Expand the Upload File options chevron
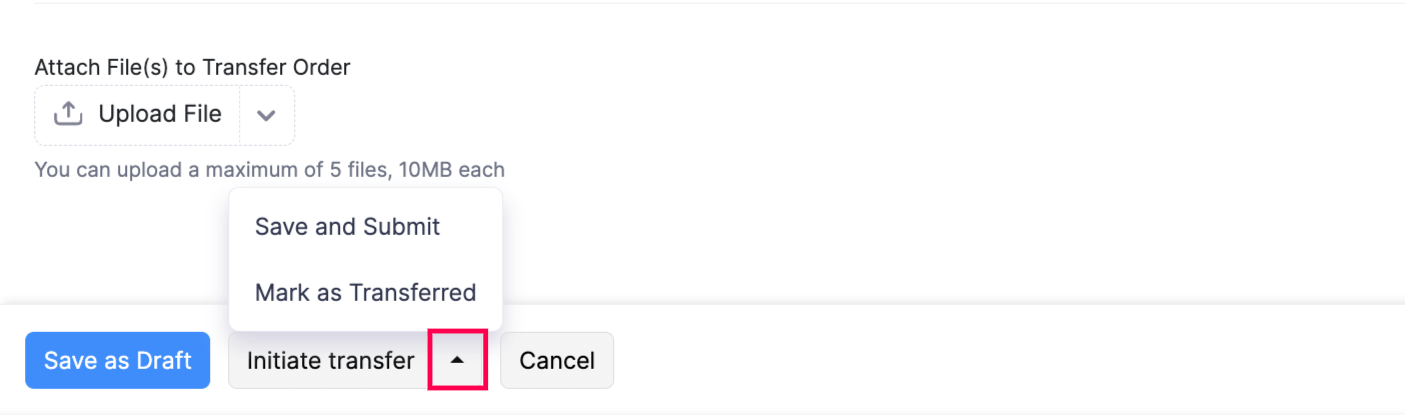 (x=266, y=115)
